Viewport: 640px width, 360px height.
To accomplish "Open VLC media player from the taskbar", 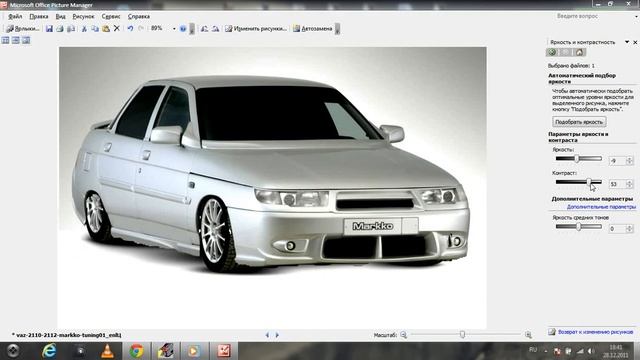I will point(107,351).
